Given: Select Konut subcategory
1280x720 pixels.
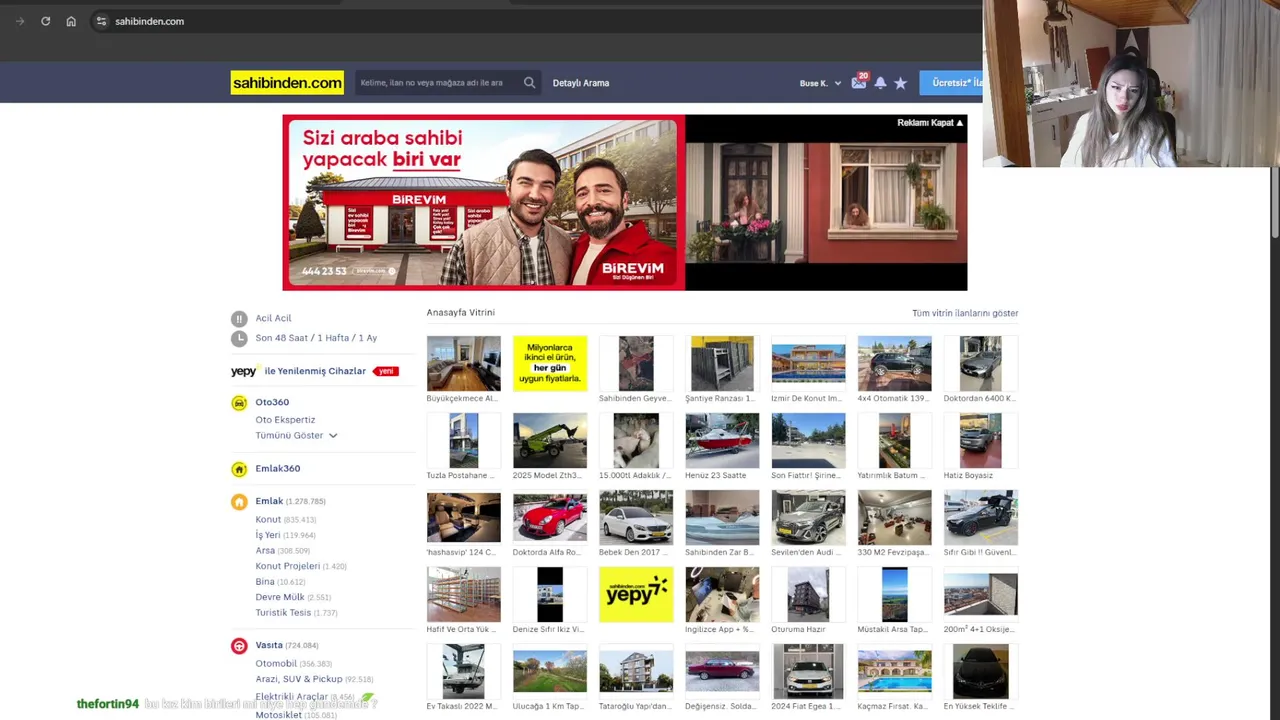Looking at the screenshot, I should pos(268,520).
